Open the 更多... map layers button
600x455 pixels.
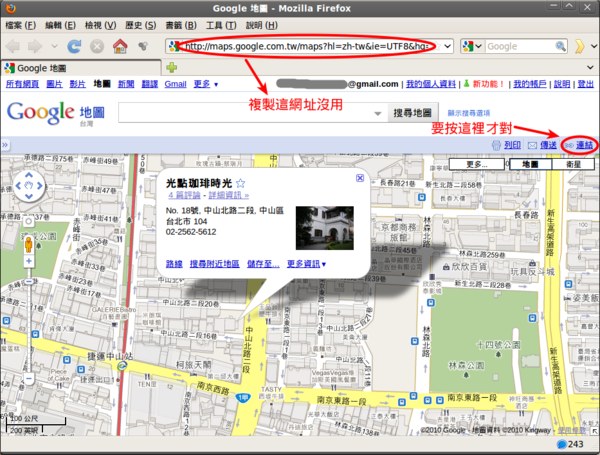coord(476,164)
